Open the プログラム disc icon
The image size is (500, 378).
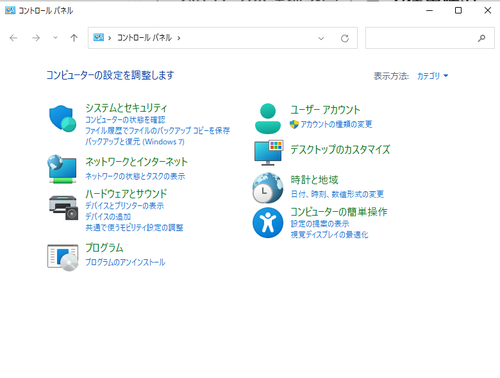(x=63, y=257)
